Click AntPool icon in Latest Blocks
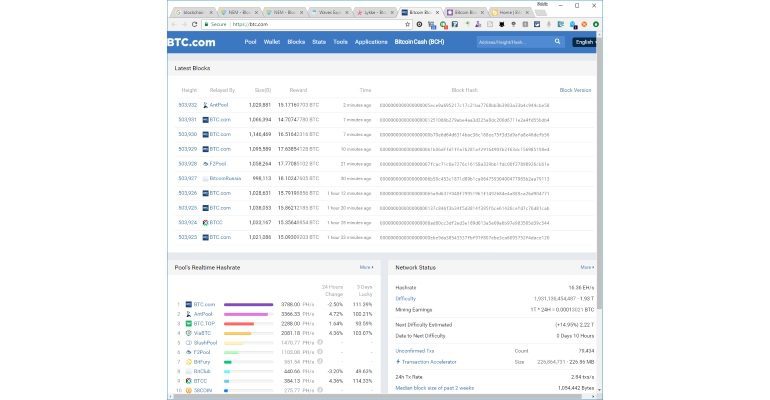This screenshot has width=770, height=400. 205,104
